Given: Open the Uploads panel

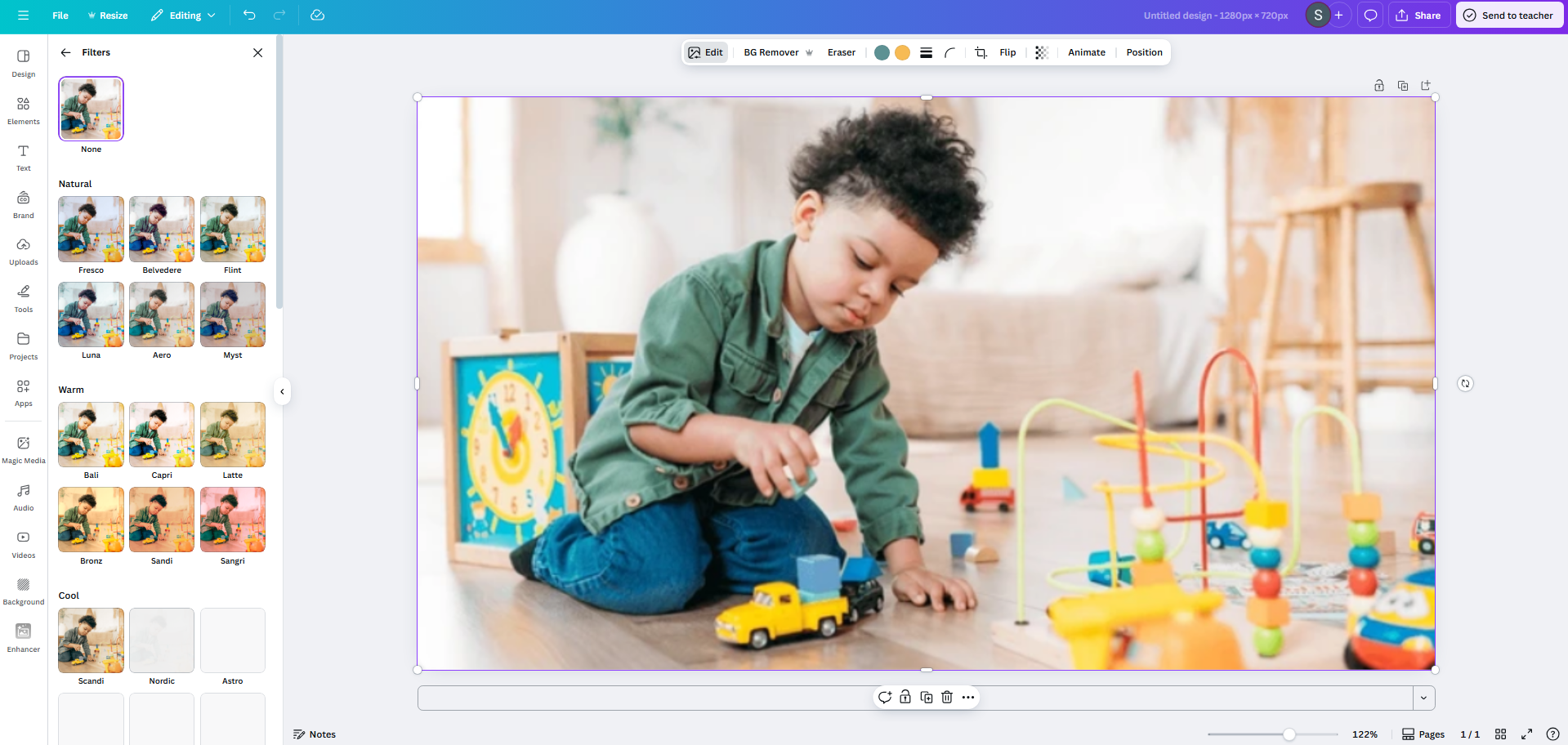Looking at the screenshot, I should (23, 251).
